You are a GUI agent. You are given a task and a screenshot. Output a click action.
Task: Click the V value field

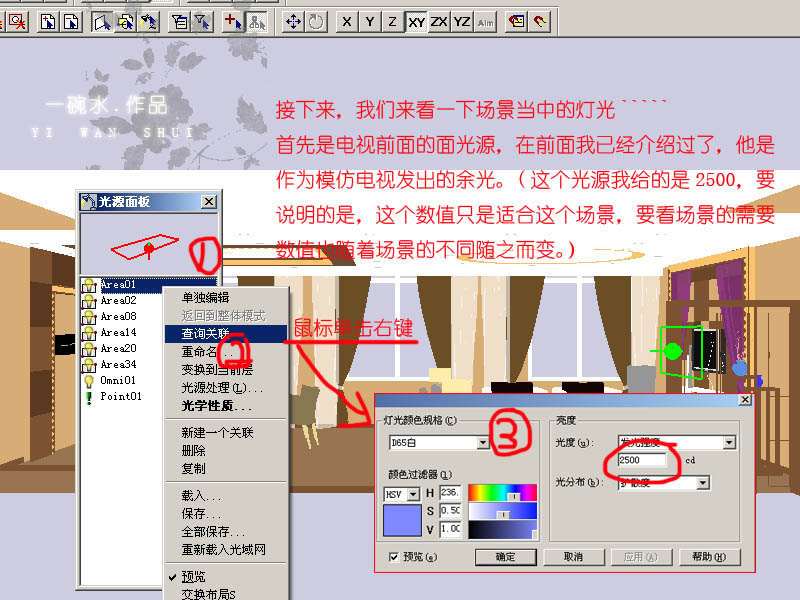pos(450,529)
